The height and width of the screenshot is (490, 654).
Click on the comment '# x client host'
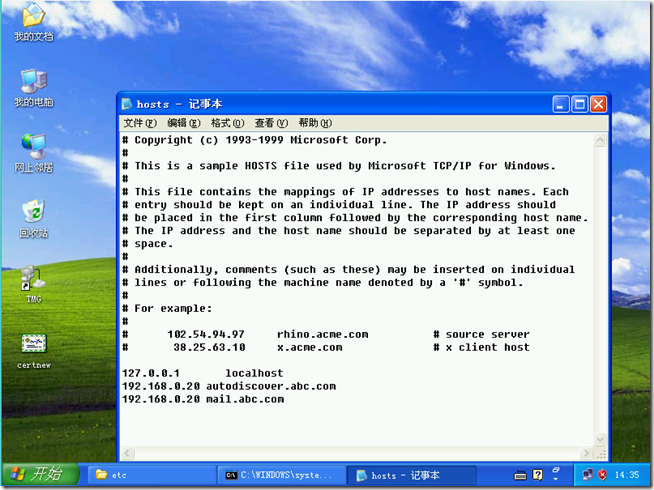point(481,347)
